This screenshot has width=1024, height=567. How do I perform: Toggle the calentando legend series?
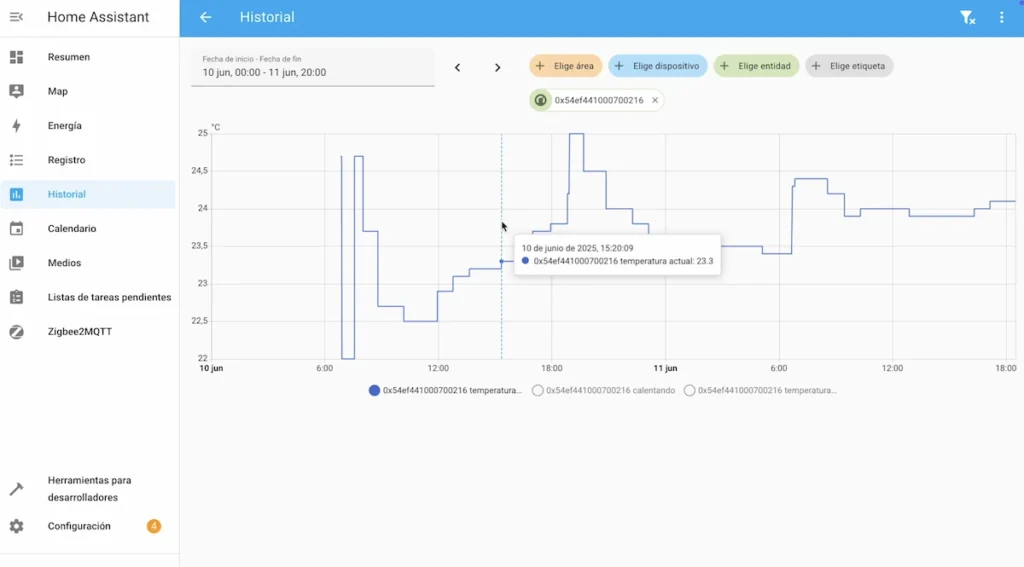click(603, 391)
